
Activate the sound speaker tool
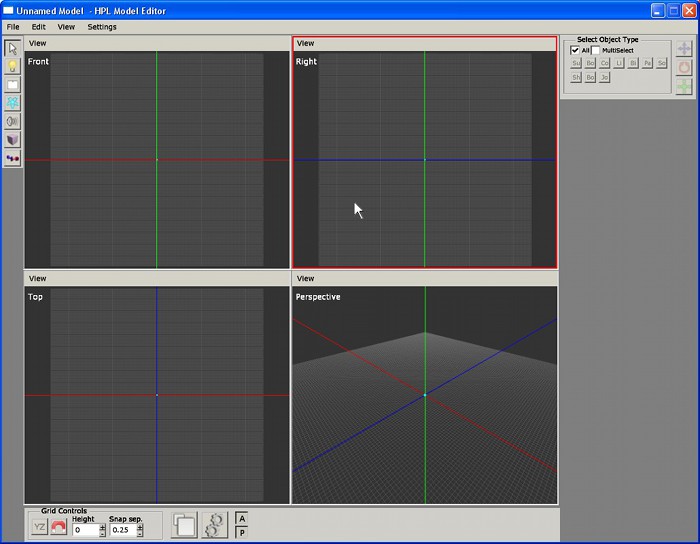pos(13,121)
